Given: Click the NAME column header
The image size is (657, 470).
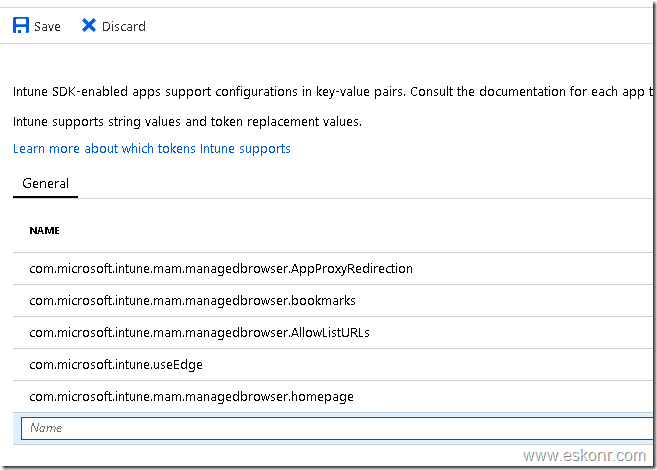Looking at the screenshot, I should 45,230.
